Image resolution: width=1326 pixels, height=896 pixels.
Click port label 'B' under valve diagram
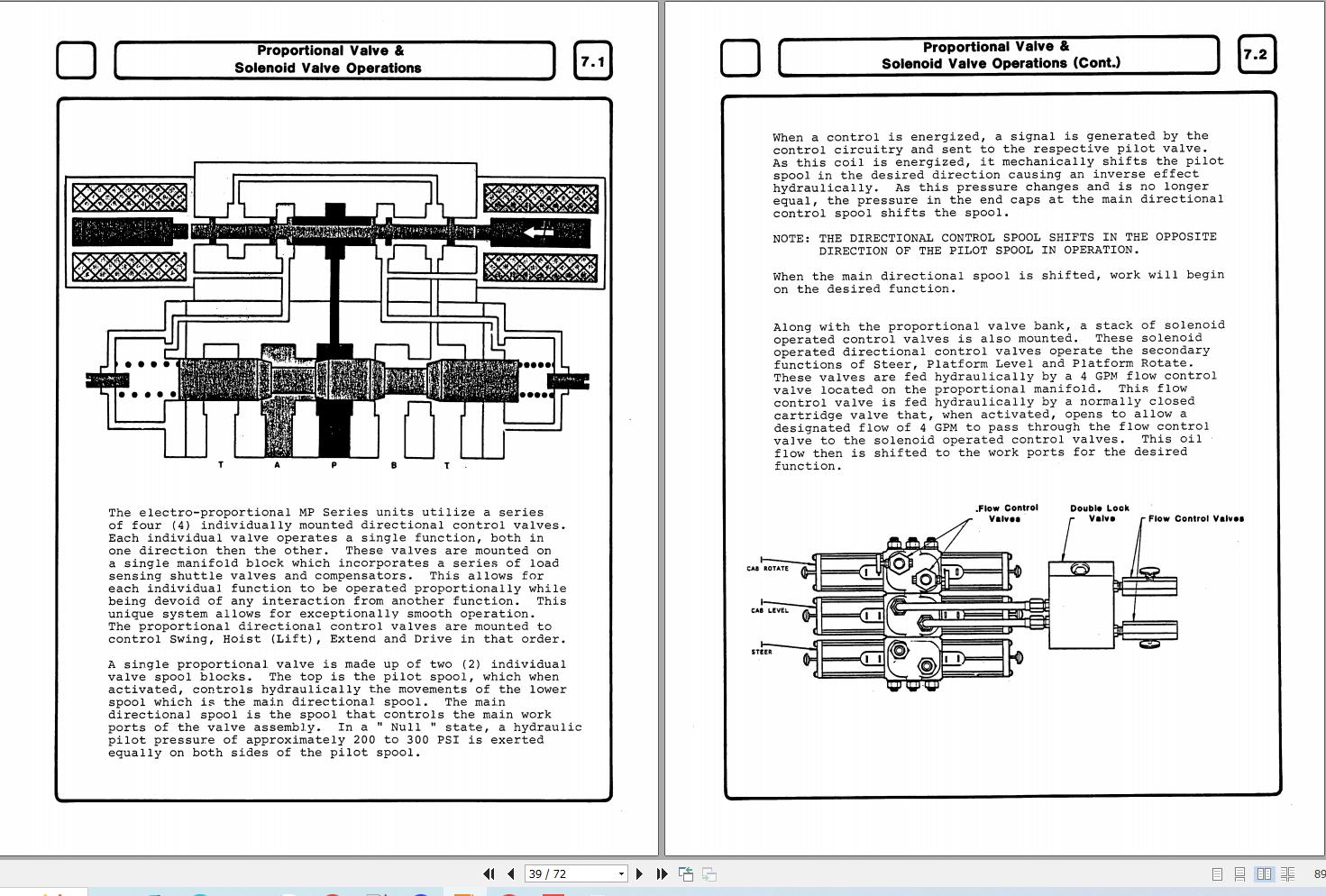393,465
